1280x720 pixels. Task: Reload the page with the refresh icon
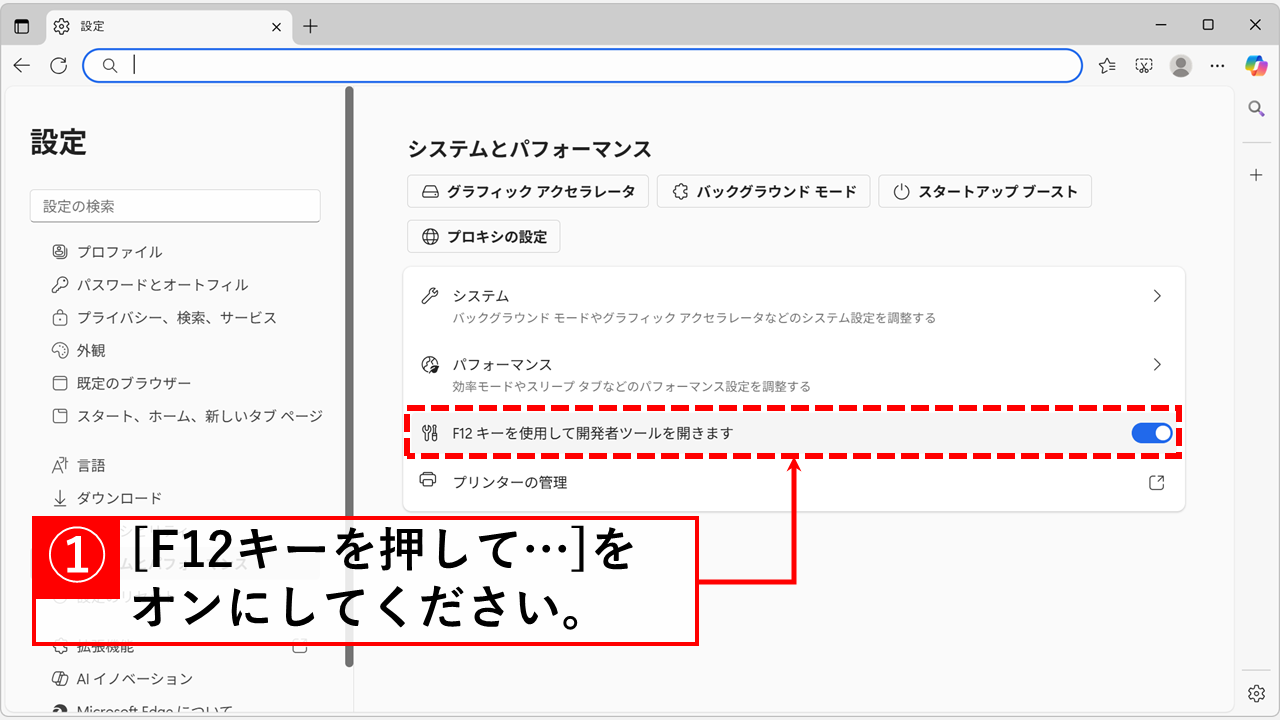pos(58,65)
